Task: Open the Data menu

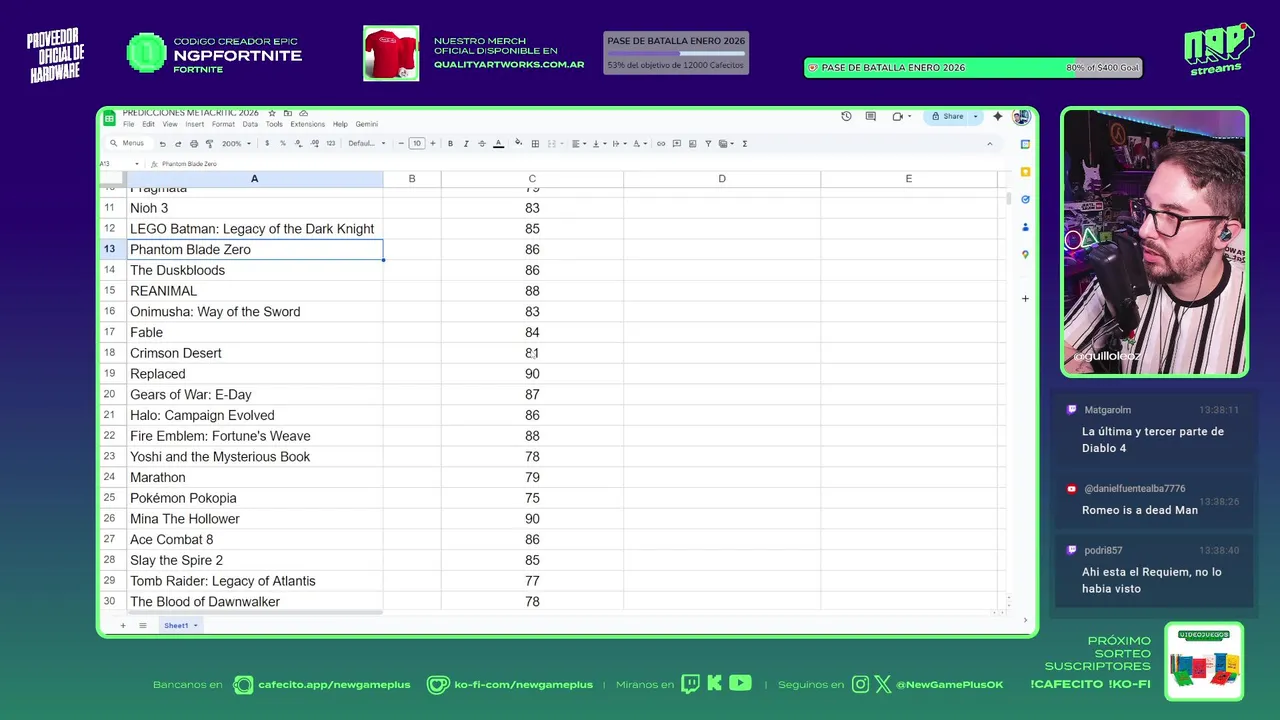Action: 250,124
